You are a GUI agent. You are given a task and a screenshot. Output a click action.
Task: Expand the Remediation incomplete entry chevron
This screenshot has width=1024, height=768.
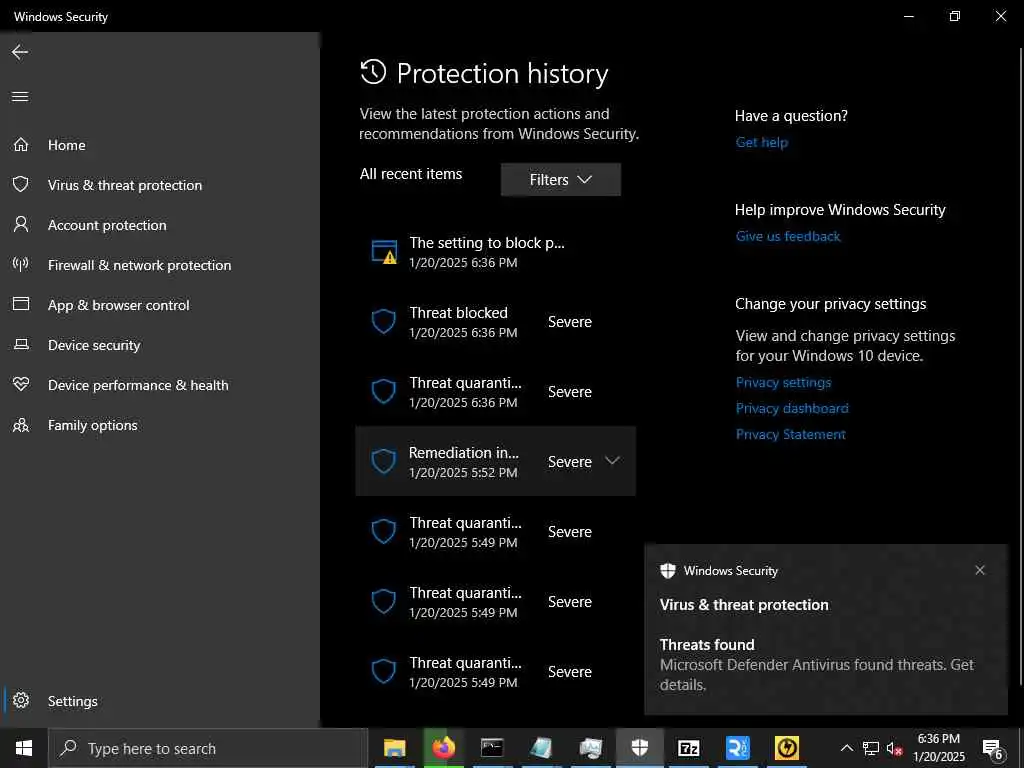click(613, 461)
